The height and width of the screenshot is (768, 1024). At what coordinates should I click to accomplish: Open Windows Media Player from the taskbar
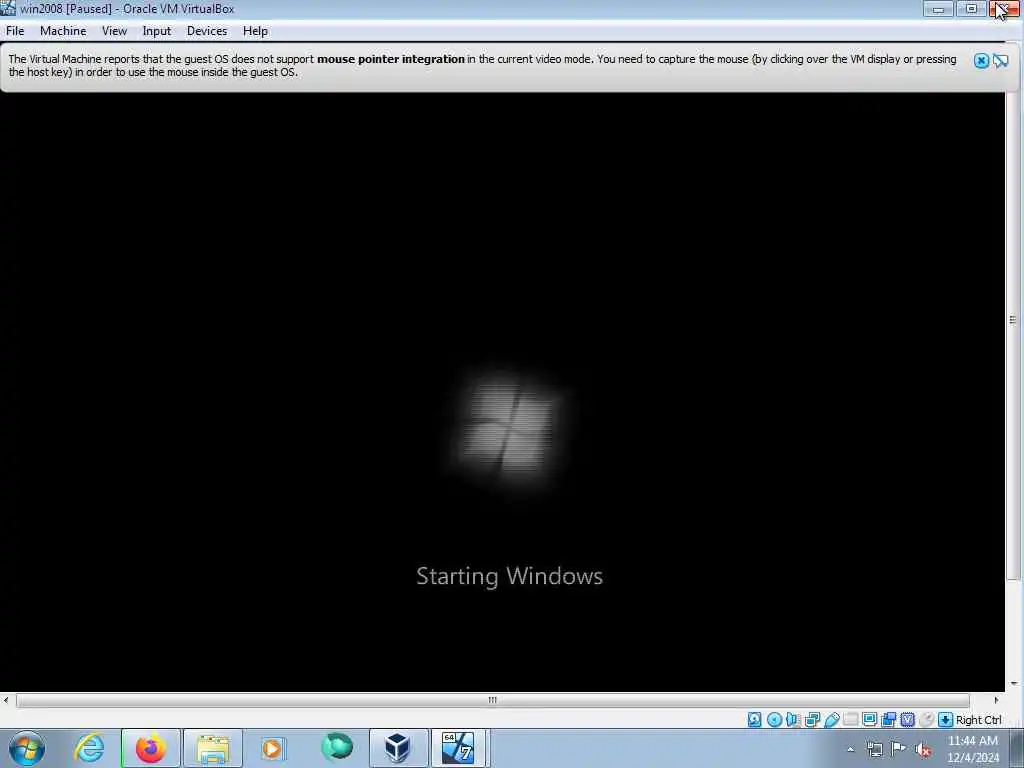(x=273, y=748)
